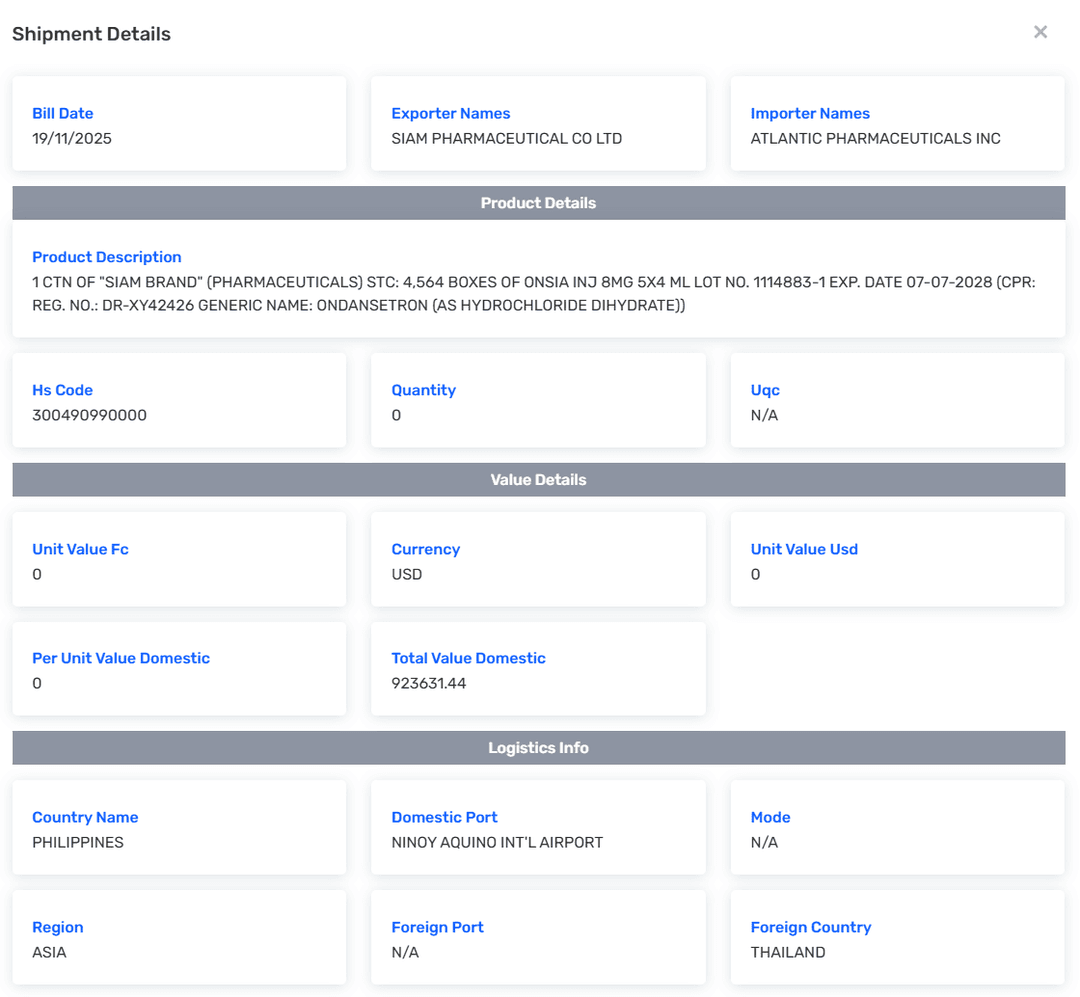Click the NINOY AQUINO INT'L AIRPORT port value

pos(497,843)
